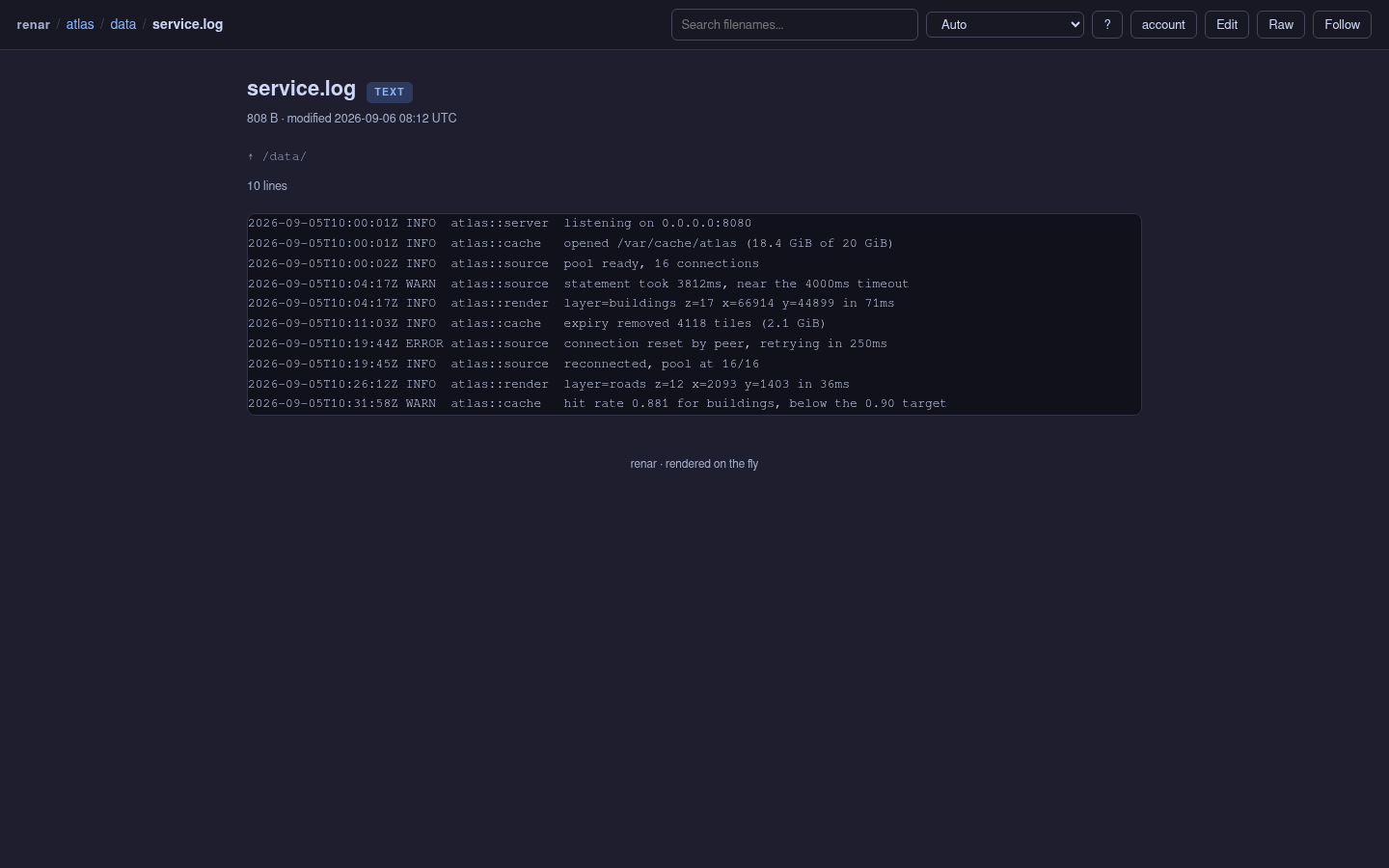View the Raw file
The width and height of the screenshot is (1389, 868).
pos(1281,24)
